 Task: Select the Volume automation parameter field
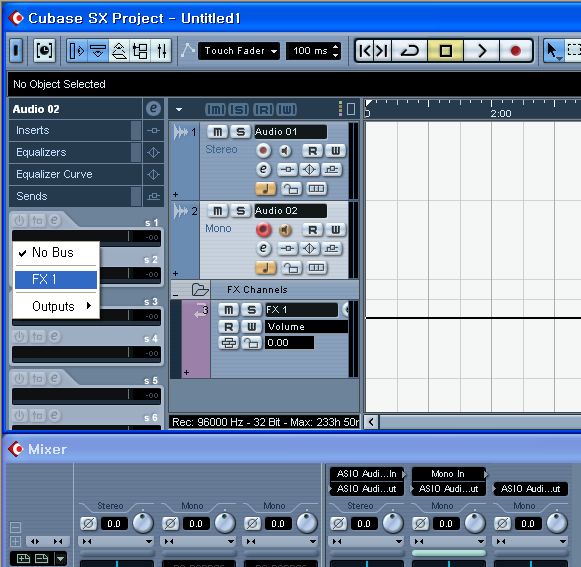coord(306,326)
